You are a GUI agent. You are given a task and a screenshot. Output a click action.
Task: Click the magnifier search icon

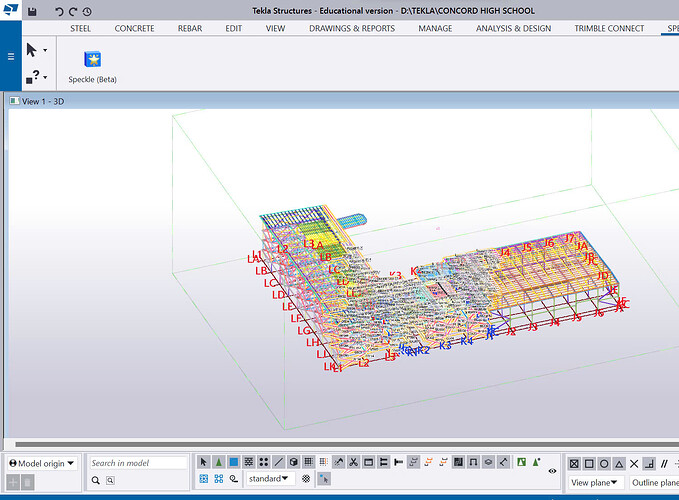[96, 480]
